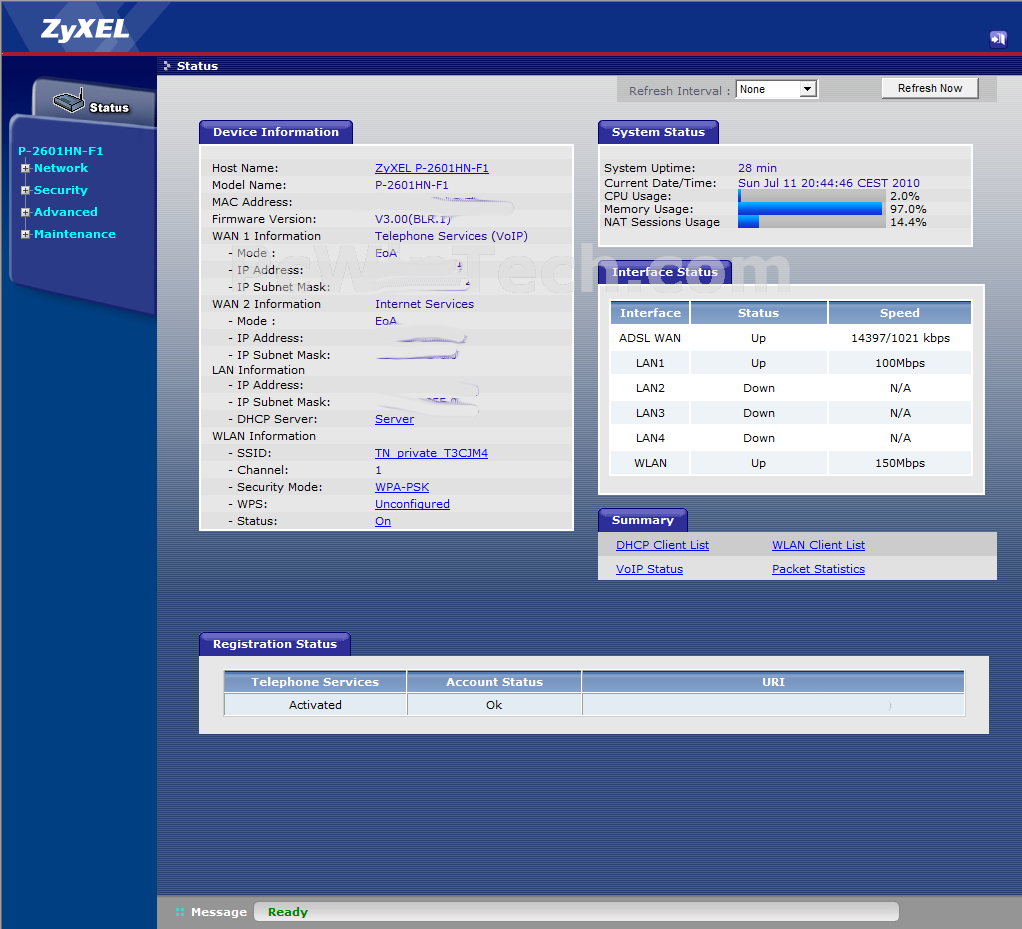The height and width of the screenshot is (929, 1022).
Task: Open the WPS Unconfigured link
Action: pos(413,504)
